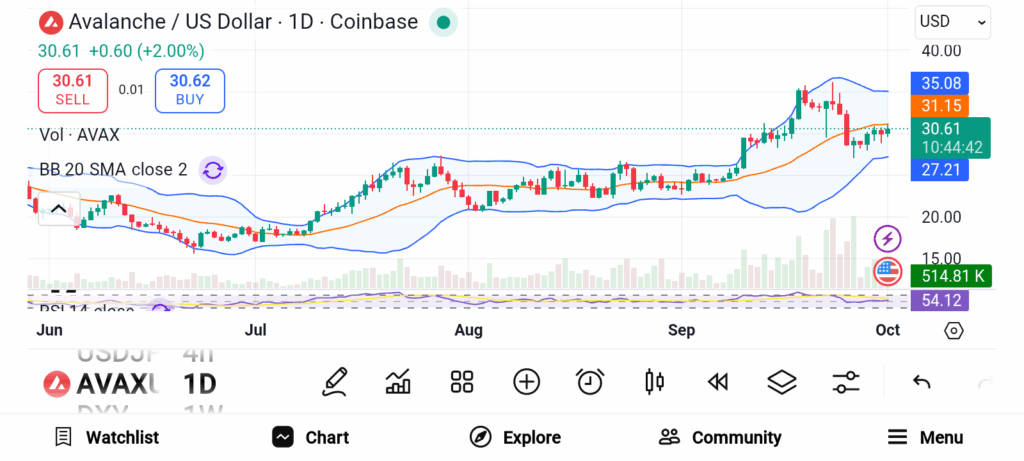Collapse the indicator legend chevron
Viewport: 1024px width, 461px height.
(58, 208)
